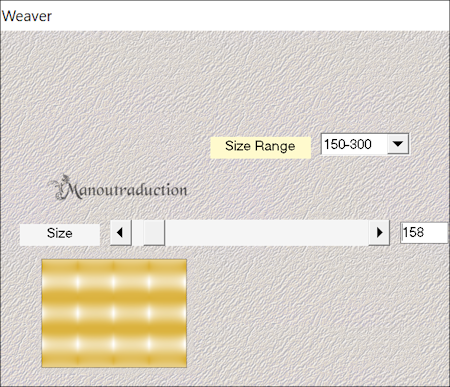
Task: Click the golden weave preview thumbnail
Action: [x=114, y=313]
